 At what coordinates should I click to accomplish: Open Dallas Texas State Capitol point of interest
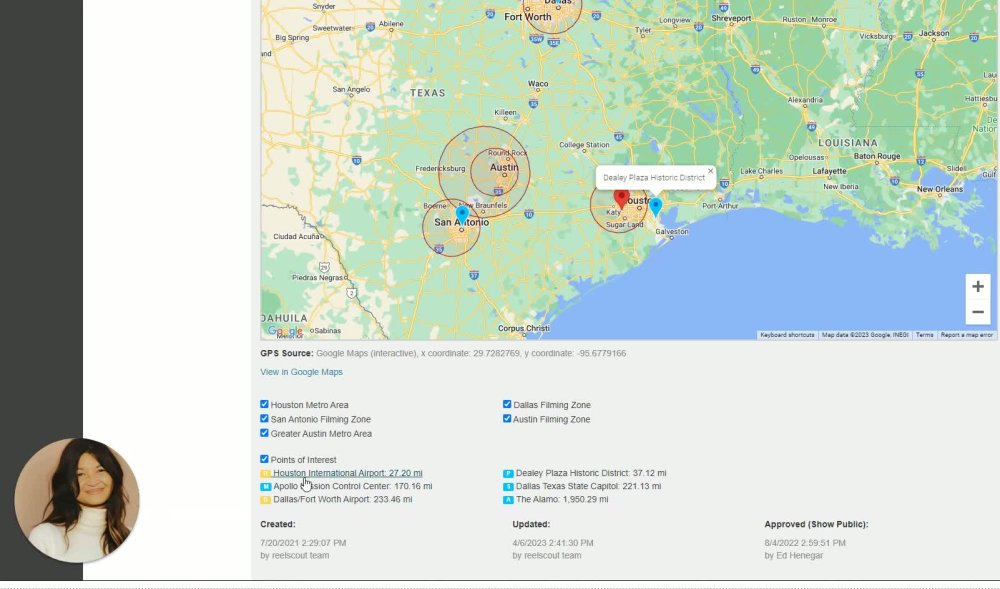(588, 486)
